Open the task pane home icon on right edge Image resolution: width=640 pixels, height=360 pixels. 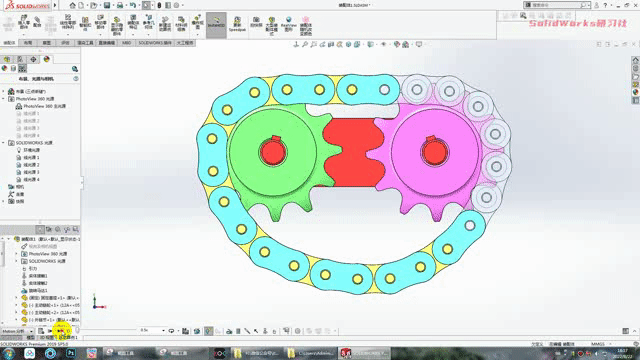coord(636,60)
